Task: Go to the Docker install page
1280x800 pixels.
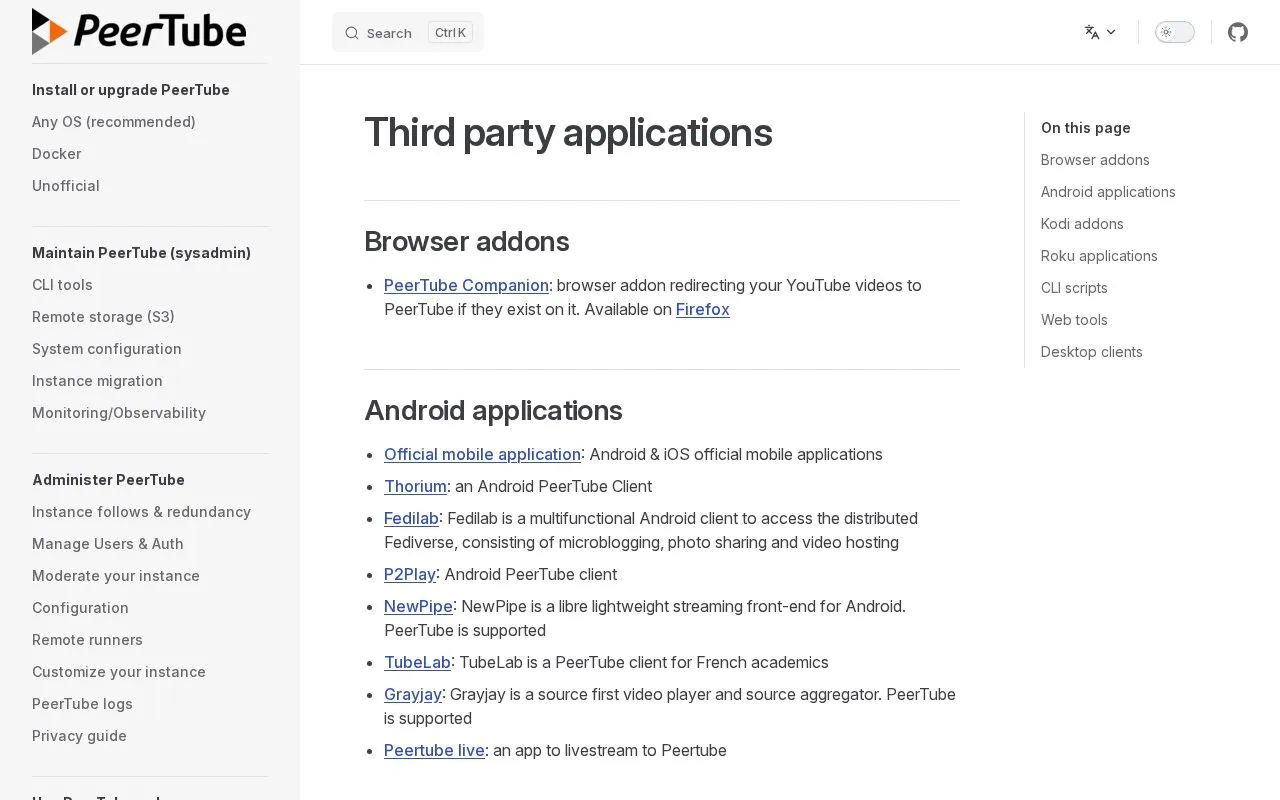Action: coord(57,154)
